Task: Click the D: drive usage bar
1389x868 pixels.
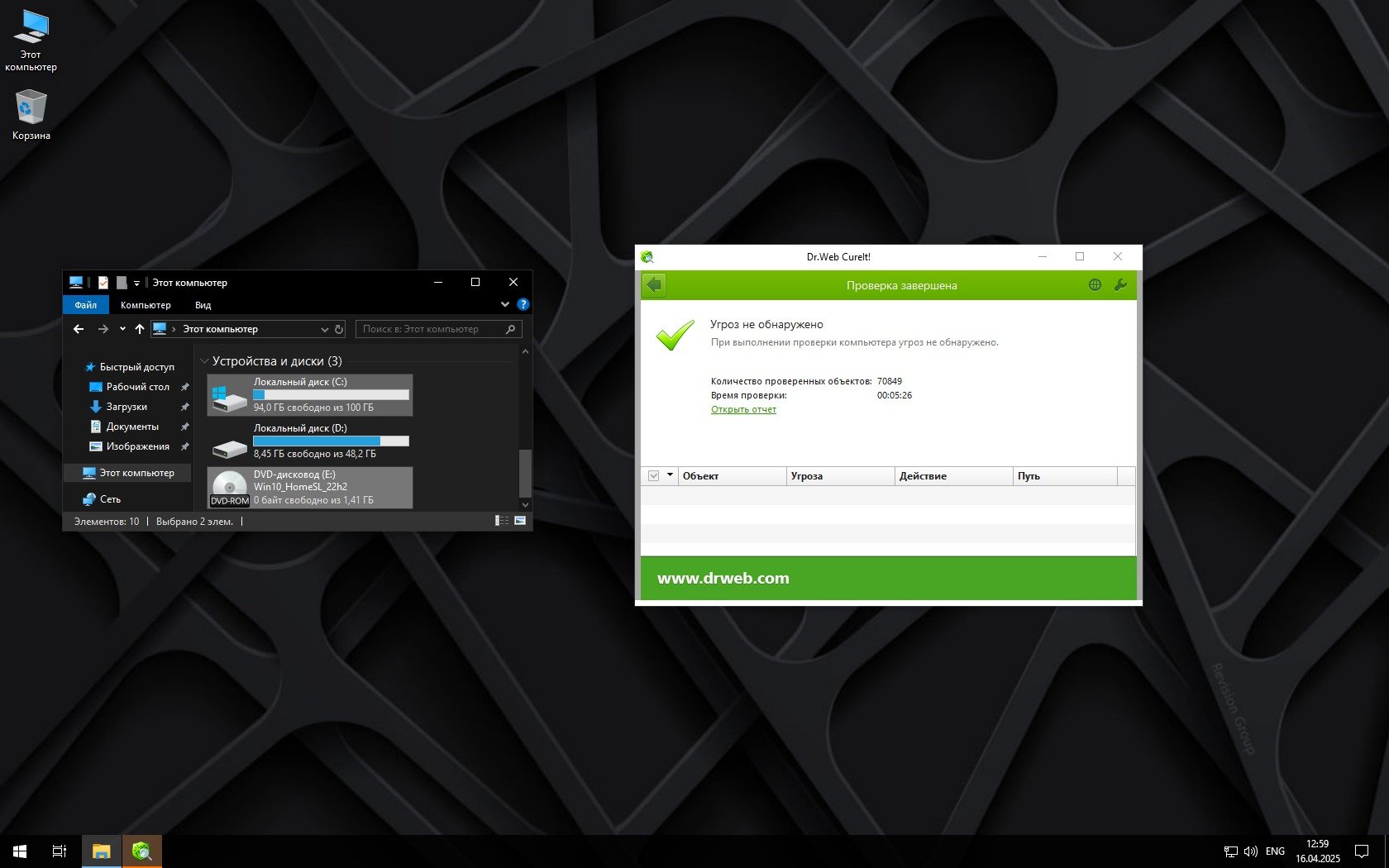Action: pyautogui.click(x=331, y=441)
